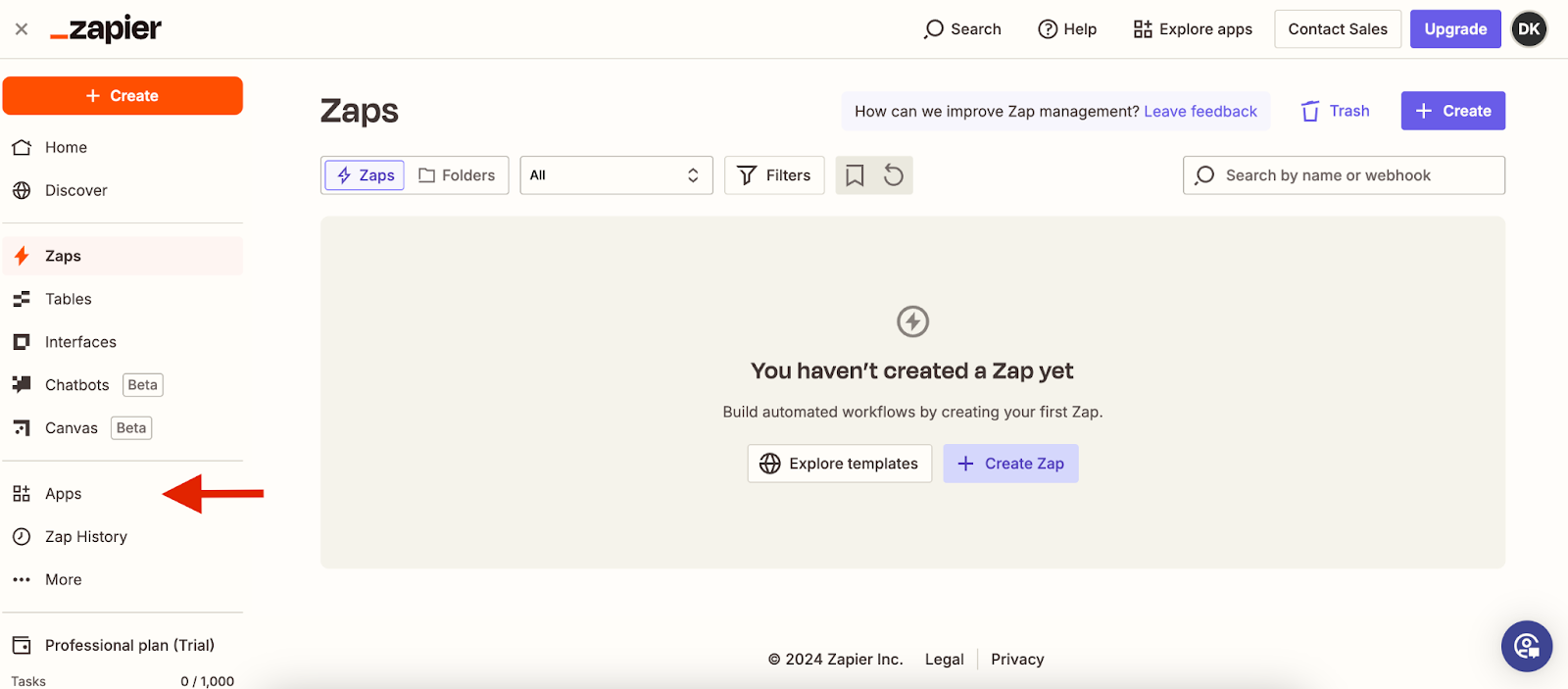
Task: Switch to the Folders view
Action: coord(457,175)
